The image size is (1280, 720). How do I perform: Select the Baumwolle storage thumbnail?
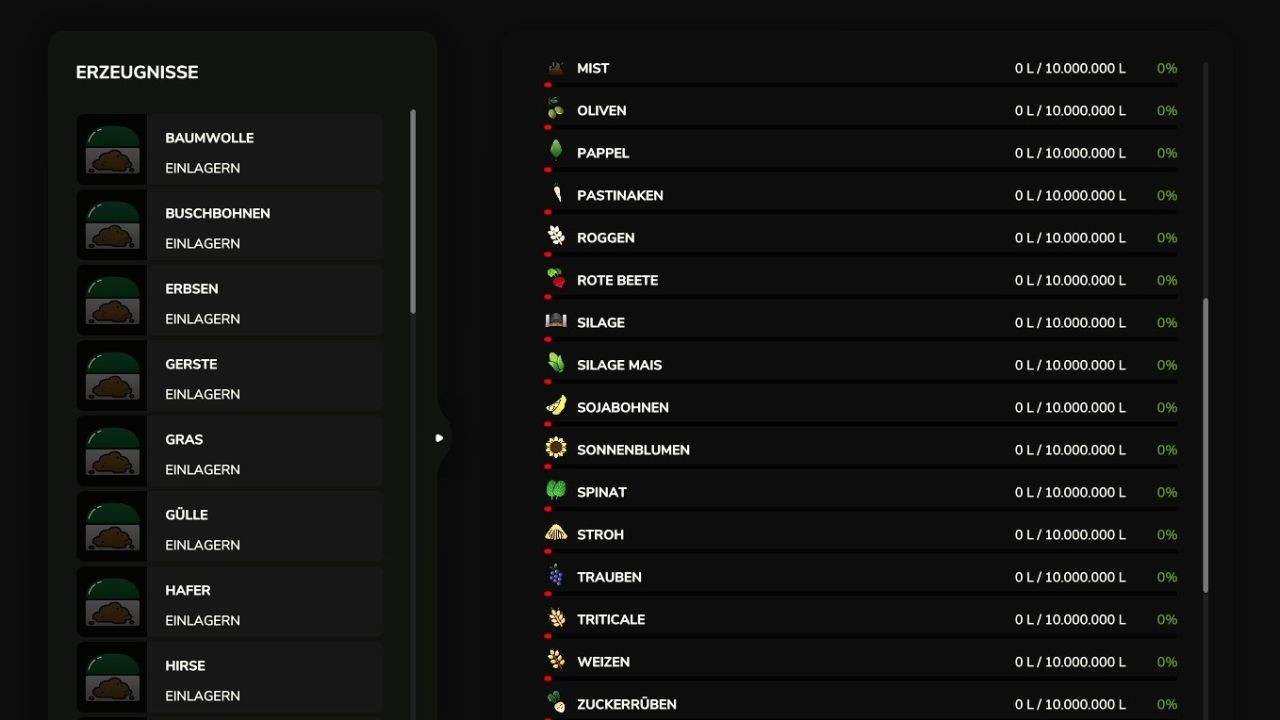click(112, 149)
